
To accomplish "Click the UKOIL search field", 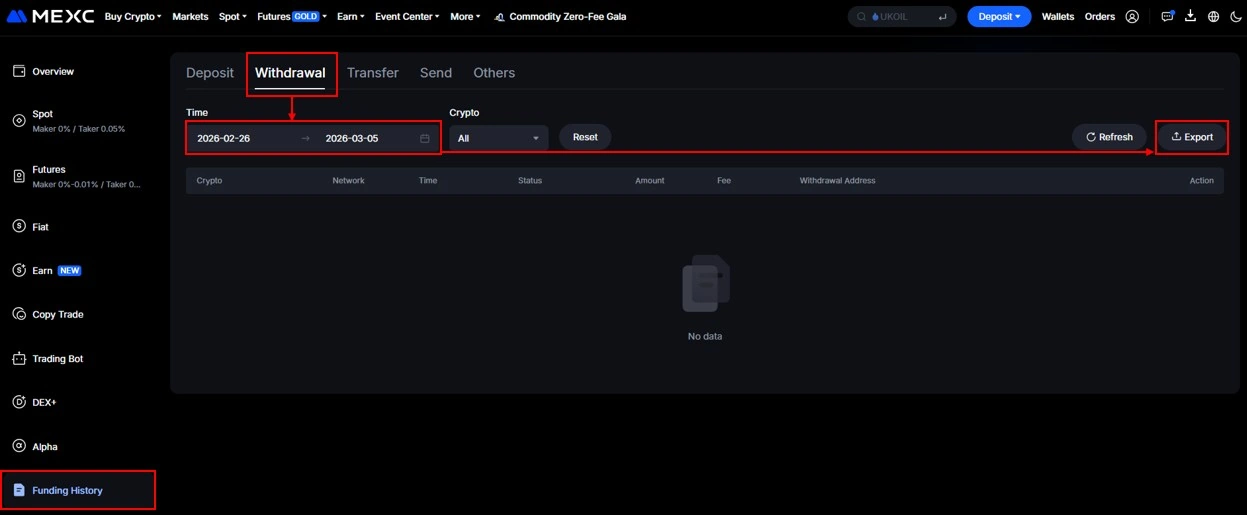I will click(902, 17).
